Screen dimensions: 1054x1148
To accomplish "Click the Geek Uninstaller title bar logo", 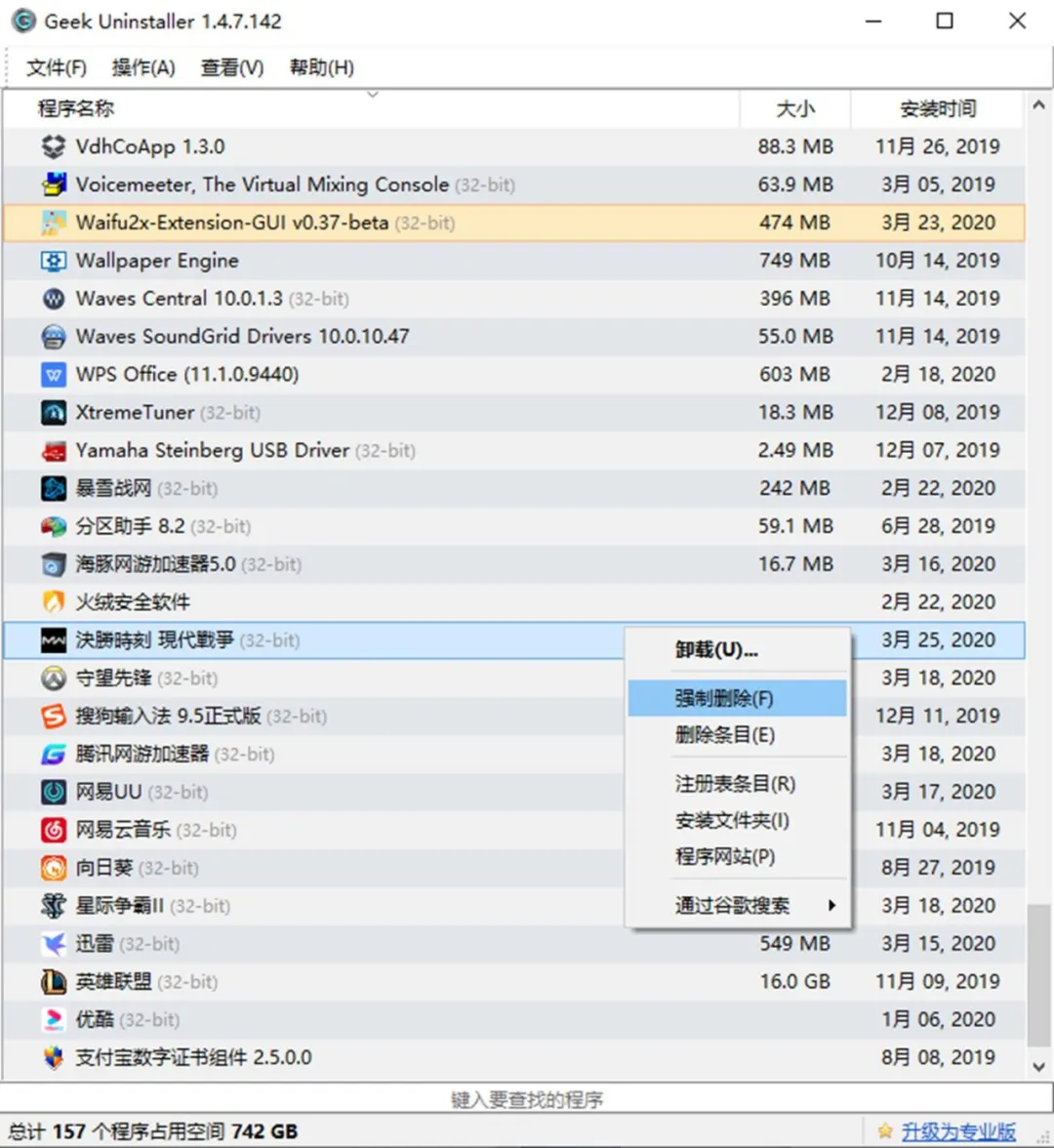I will click(x=23, y=21).
